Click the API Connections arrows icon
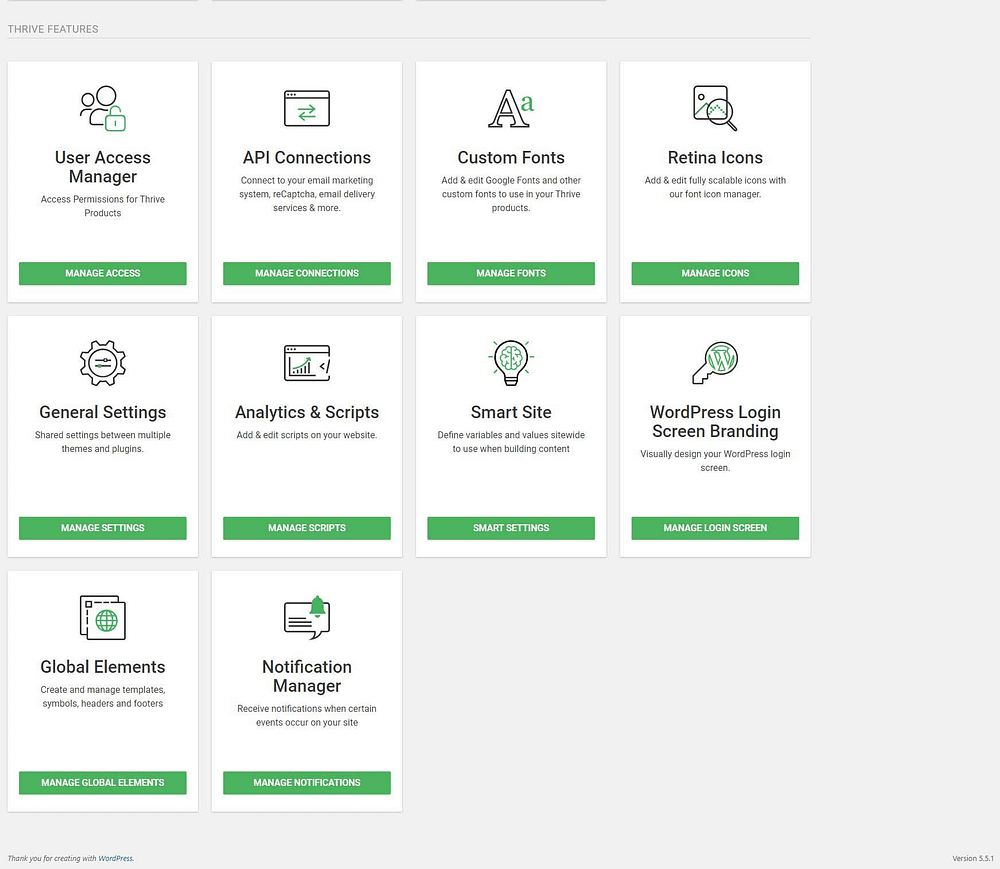Viewport: 1000px width, 869px height. click(x=307, y=108)
